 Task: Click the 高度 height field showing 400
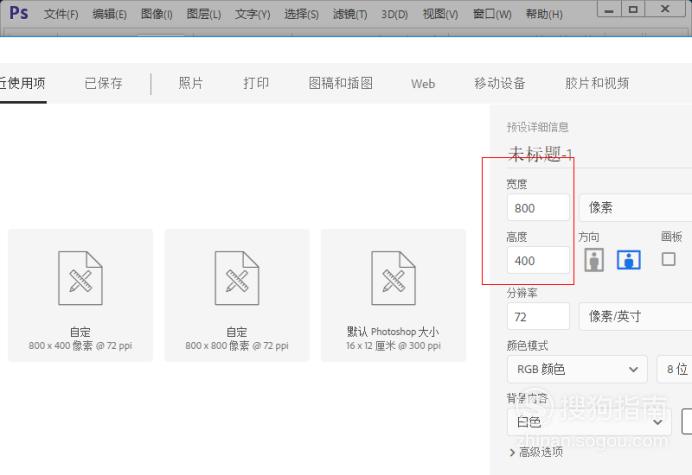click(538, 260)
